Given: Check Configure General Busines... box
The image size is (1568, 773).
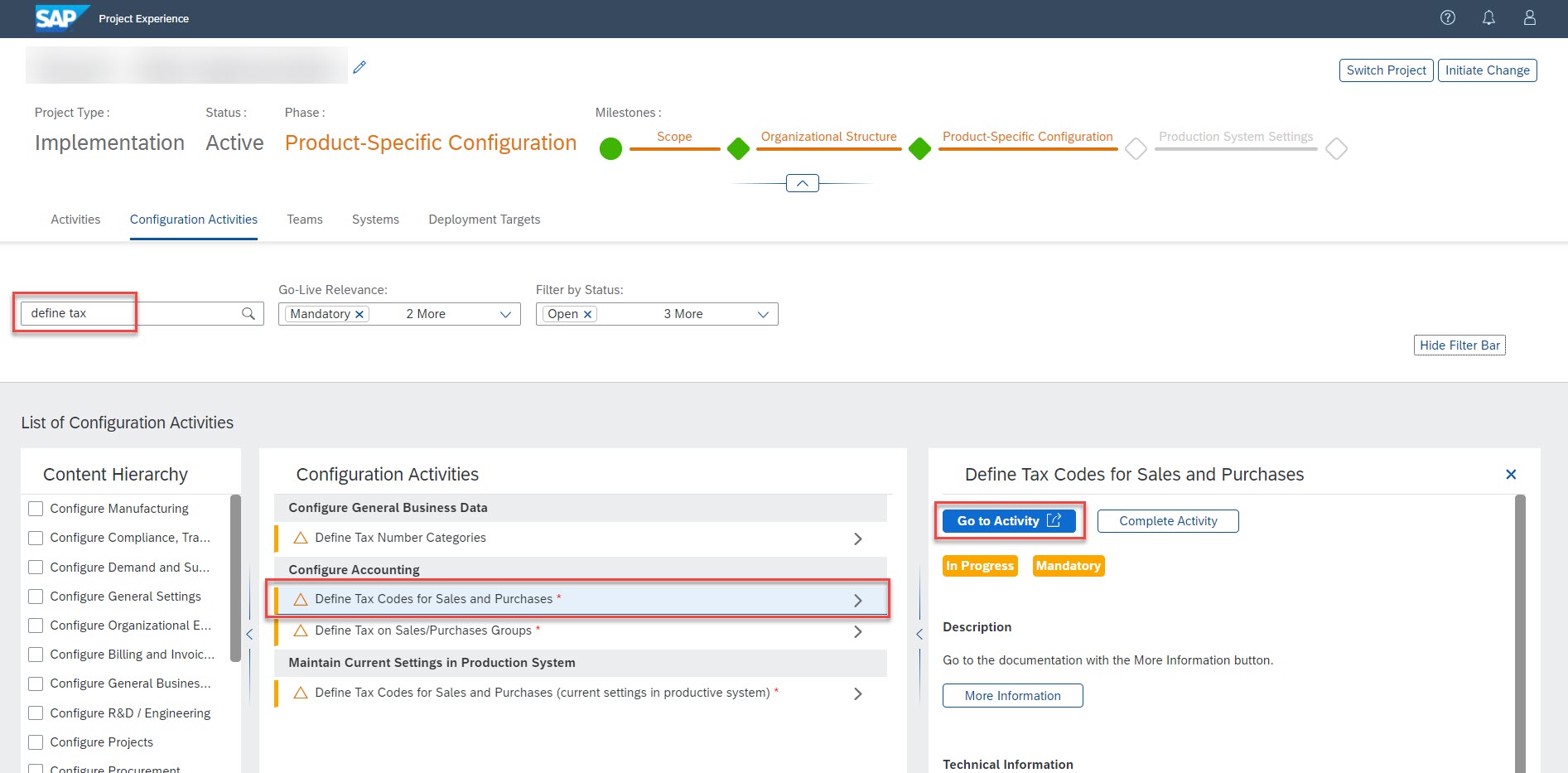Looking at the screenshot, I should coord(36,684).
